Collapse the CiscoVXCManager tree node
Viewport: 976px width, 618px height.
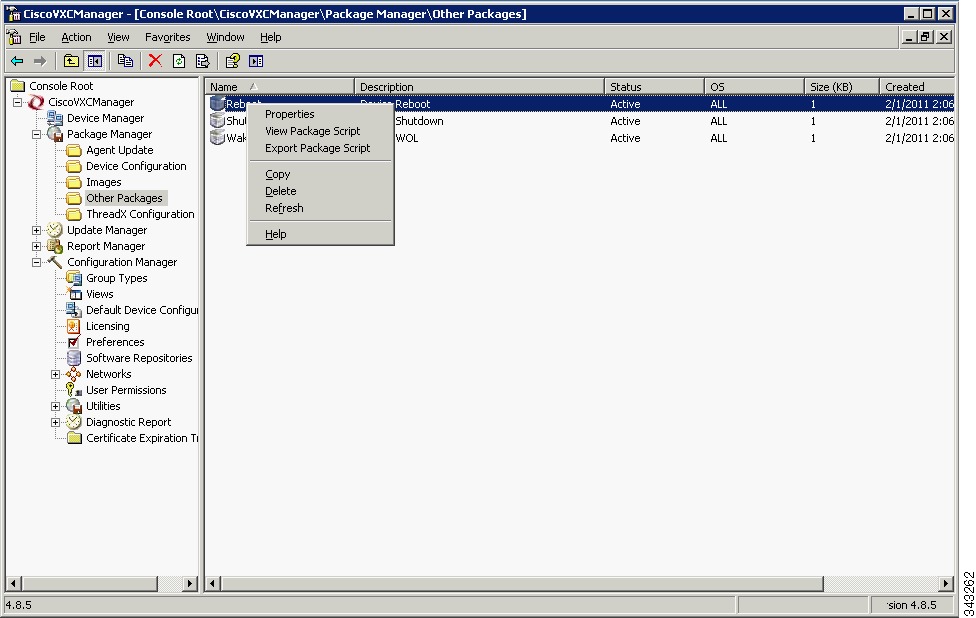17,102
